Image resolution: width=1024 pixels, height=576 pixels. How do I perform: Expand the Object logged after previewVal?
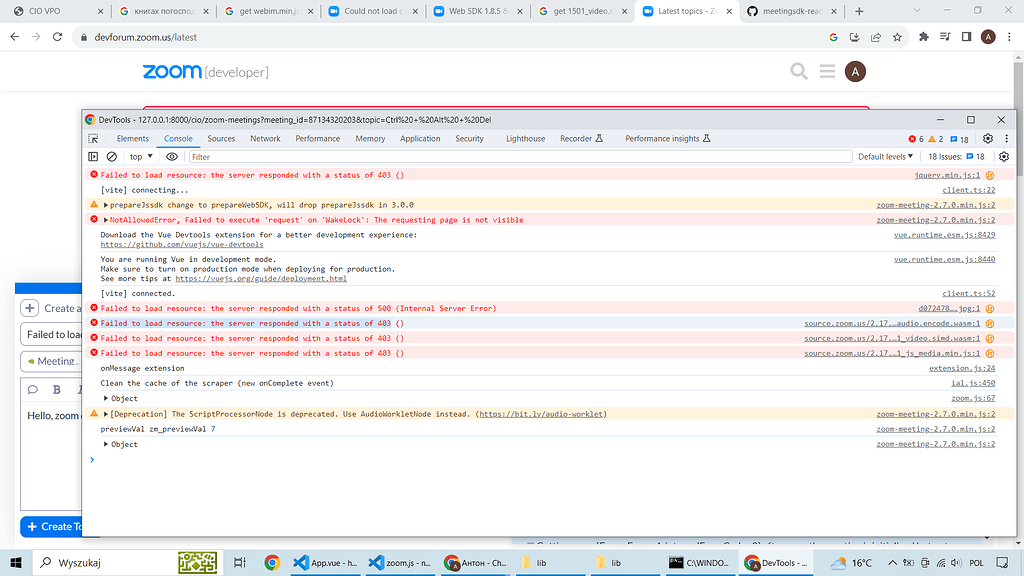click(x=108, y=443)
